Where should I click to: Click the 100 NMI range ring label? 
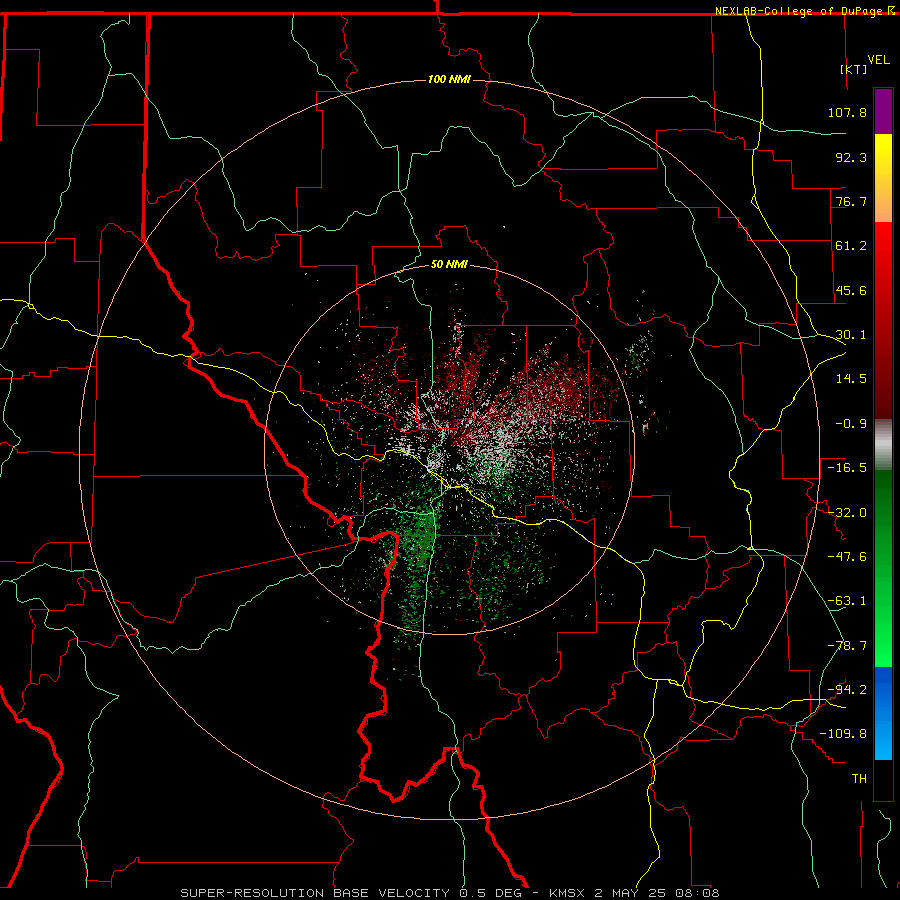pyautogui.click(x=449, y=79)
